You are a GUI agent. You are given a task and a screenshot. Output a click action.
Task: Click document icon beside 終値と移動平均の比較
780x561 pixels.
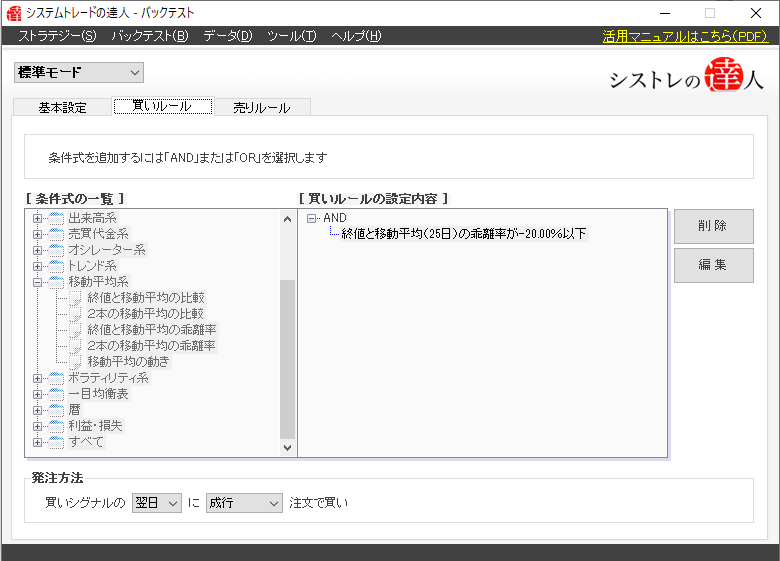pos(75,298)
